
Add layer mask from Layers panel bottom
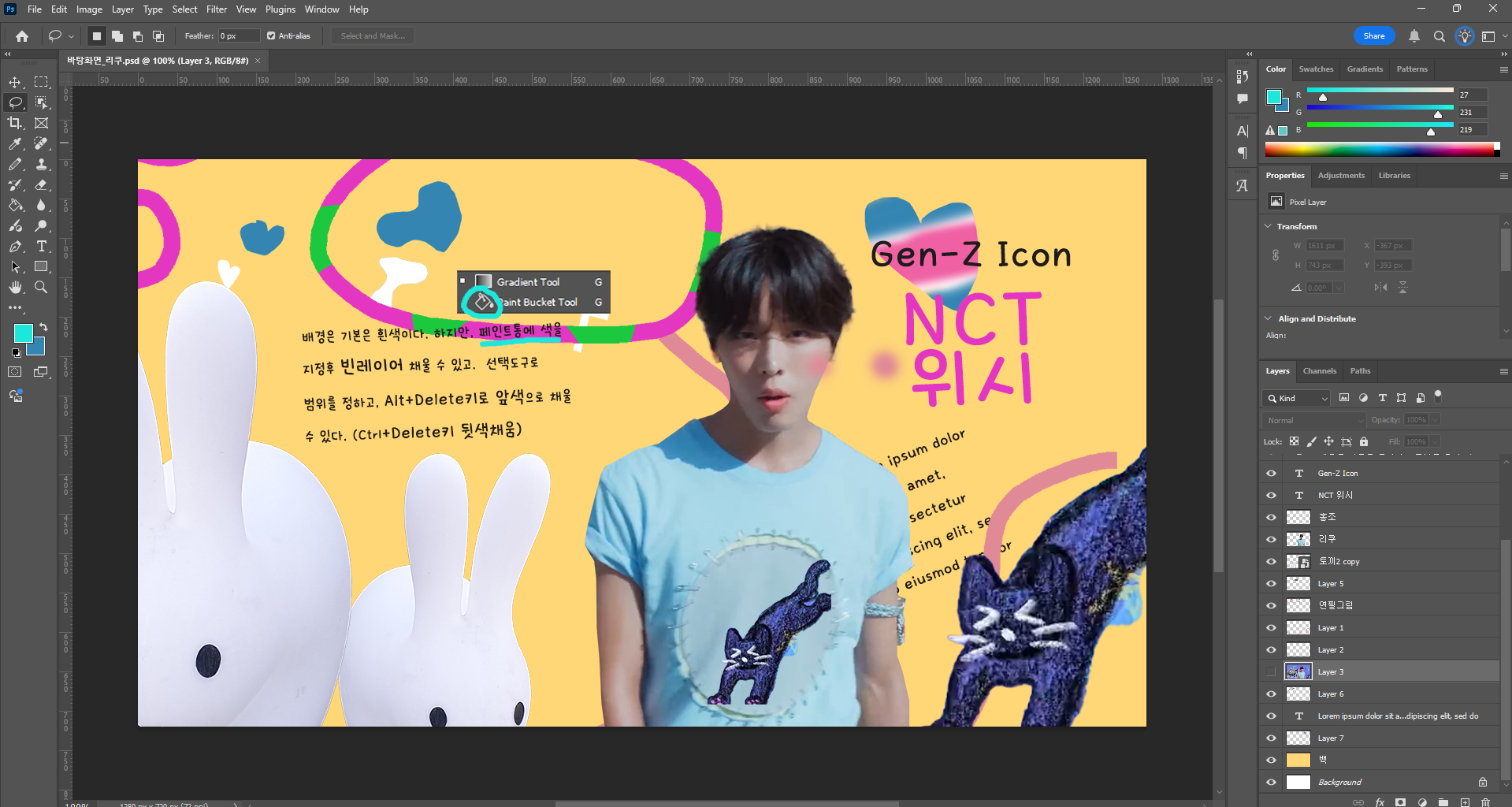1400,802
